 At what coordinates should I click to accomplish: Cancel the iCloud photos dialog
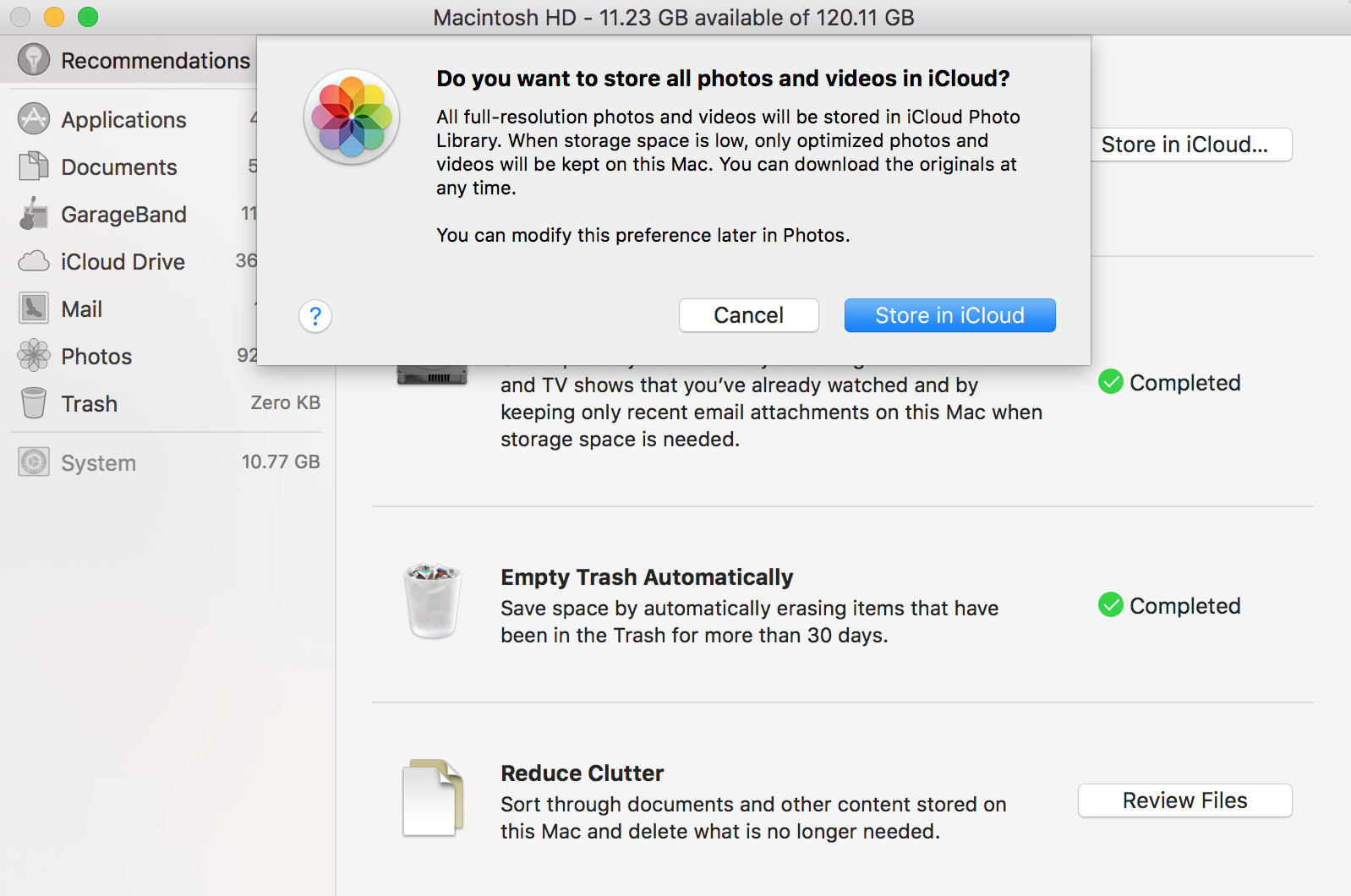click(x=748, y=315)
